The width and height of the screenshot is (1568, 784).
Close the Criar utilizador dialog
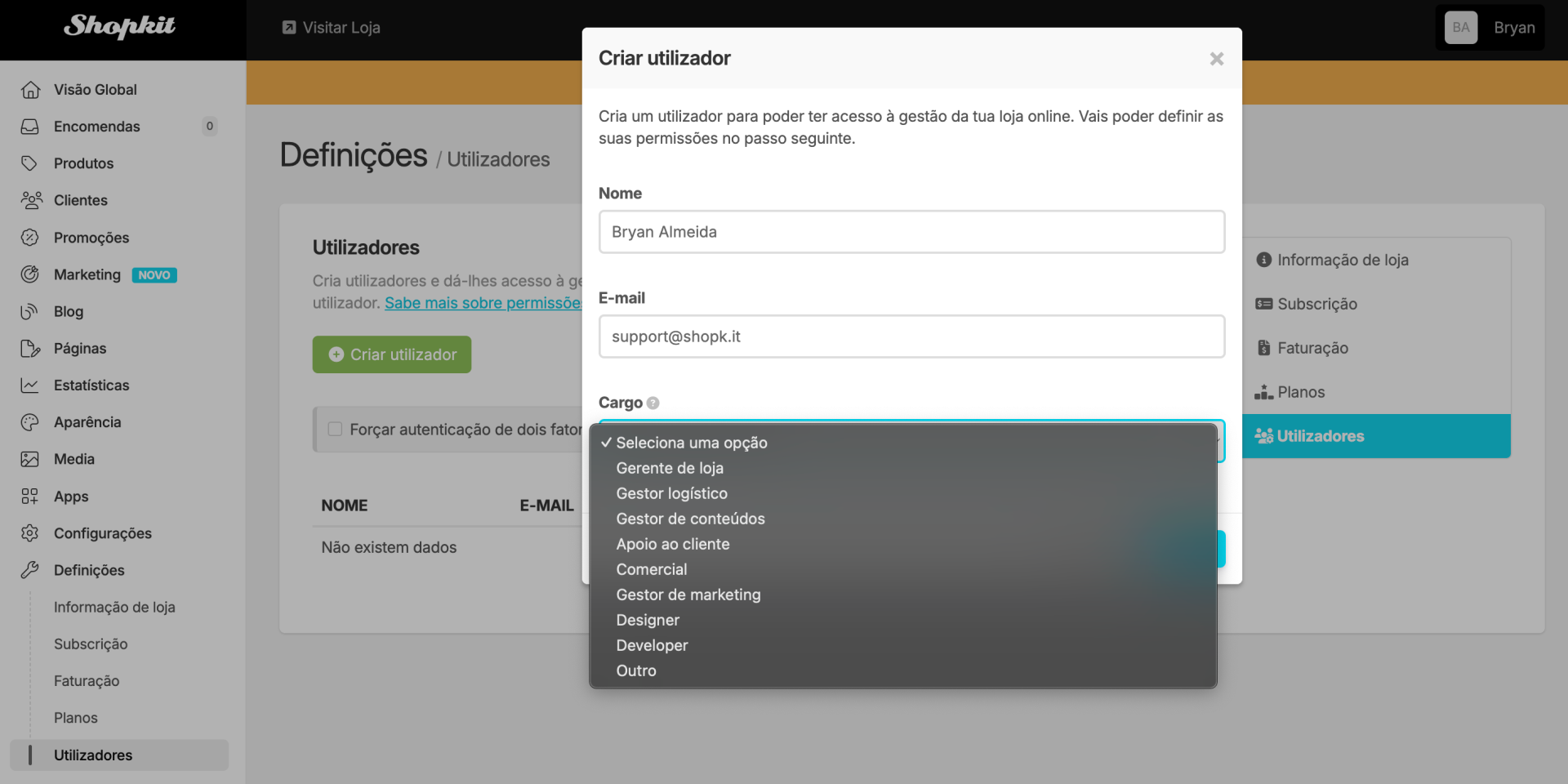point(1216,59)
